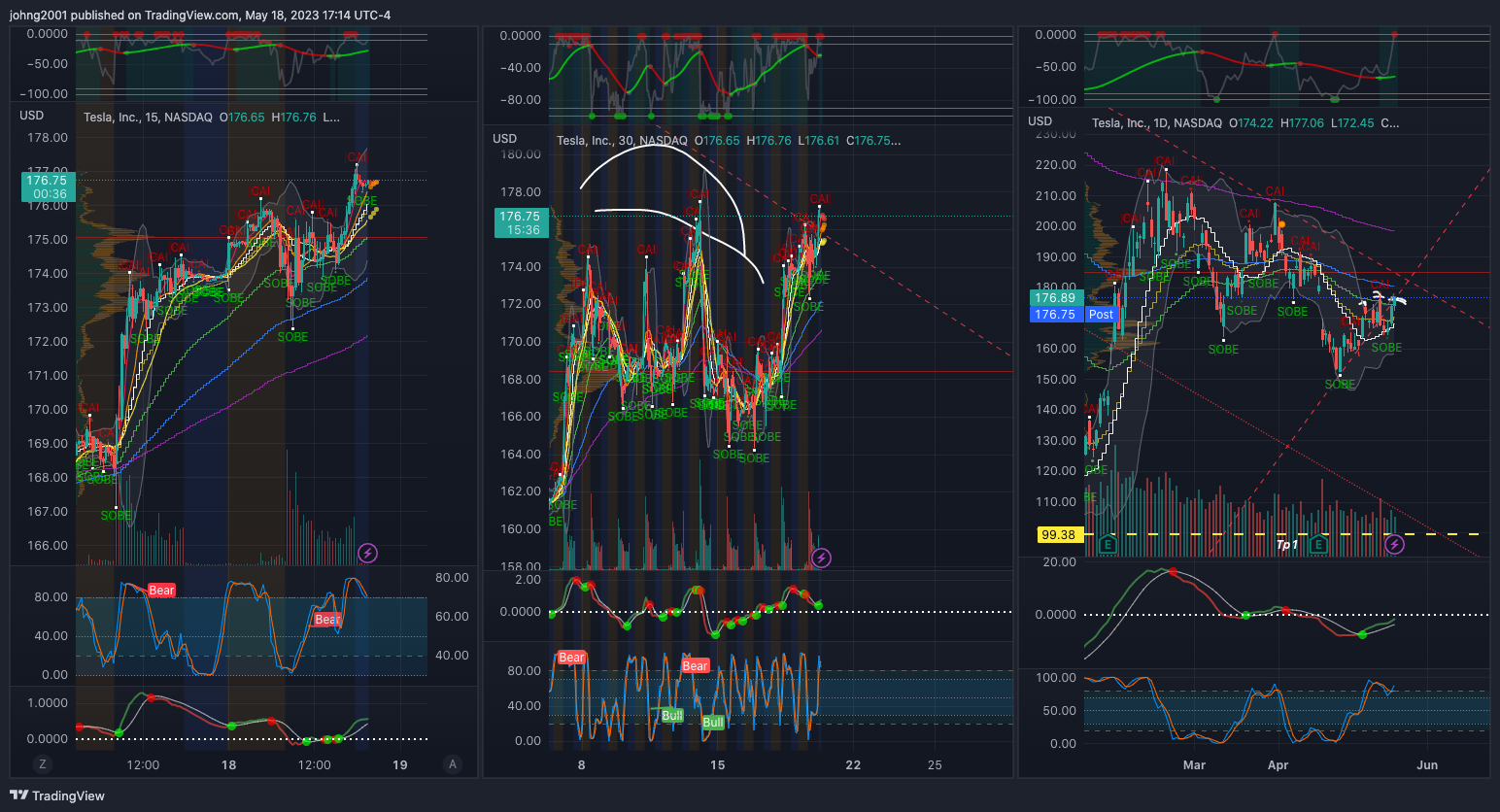The image size is (1500, 812).
Task: Select the Tesla, Inc., 30, NASDAQ title
Action: 622,141
